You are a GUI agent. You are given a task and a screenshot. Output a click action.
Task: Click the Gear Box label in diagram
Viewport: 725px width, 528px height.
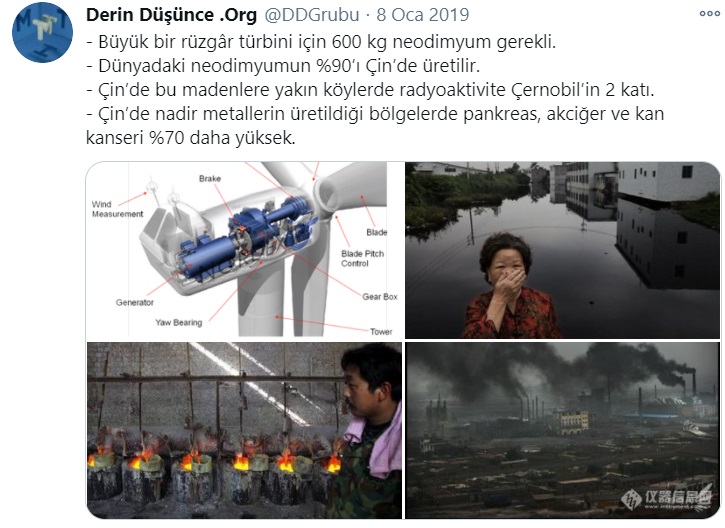pos(380,297)
